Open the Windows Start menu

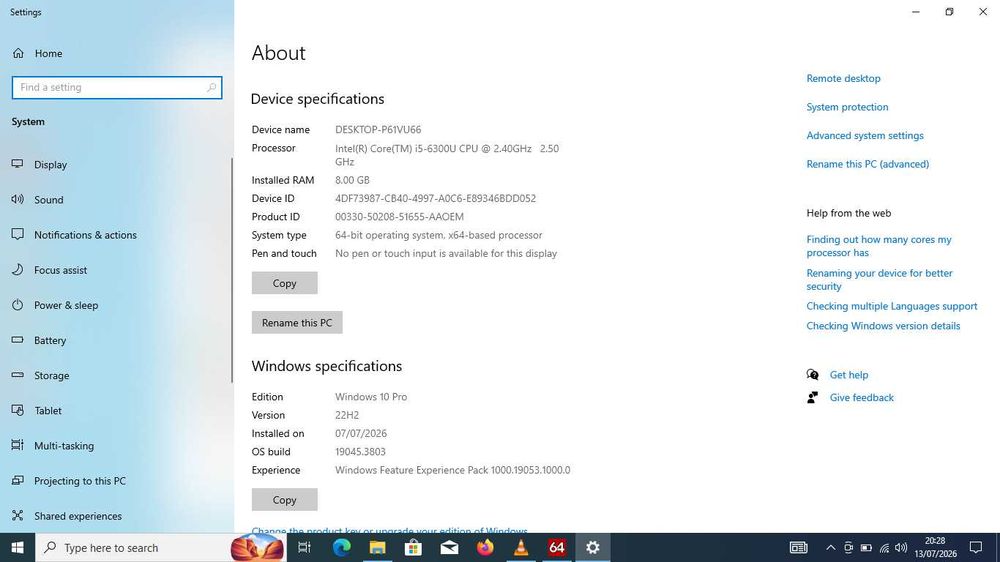pos(17,547)
